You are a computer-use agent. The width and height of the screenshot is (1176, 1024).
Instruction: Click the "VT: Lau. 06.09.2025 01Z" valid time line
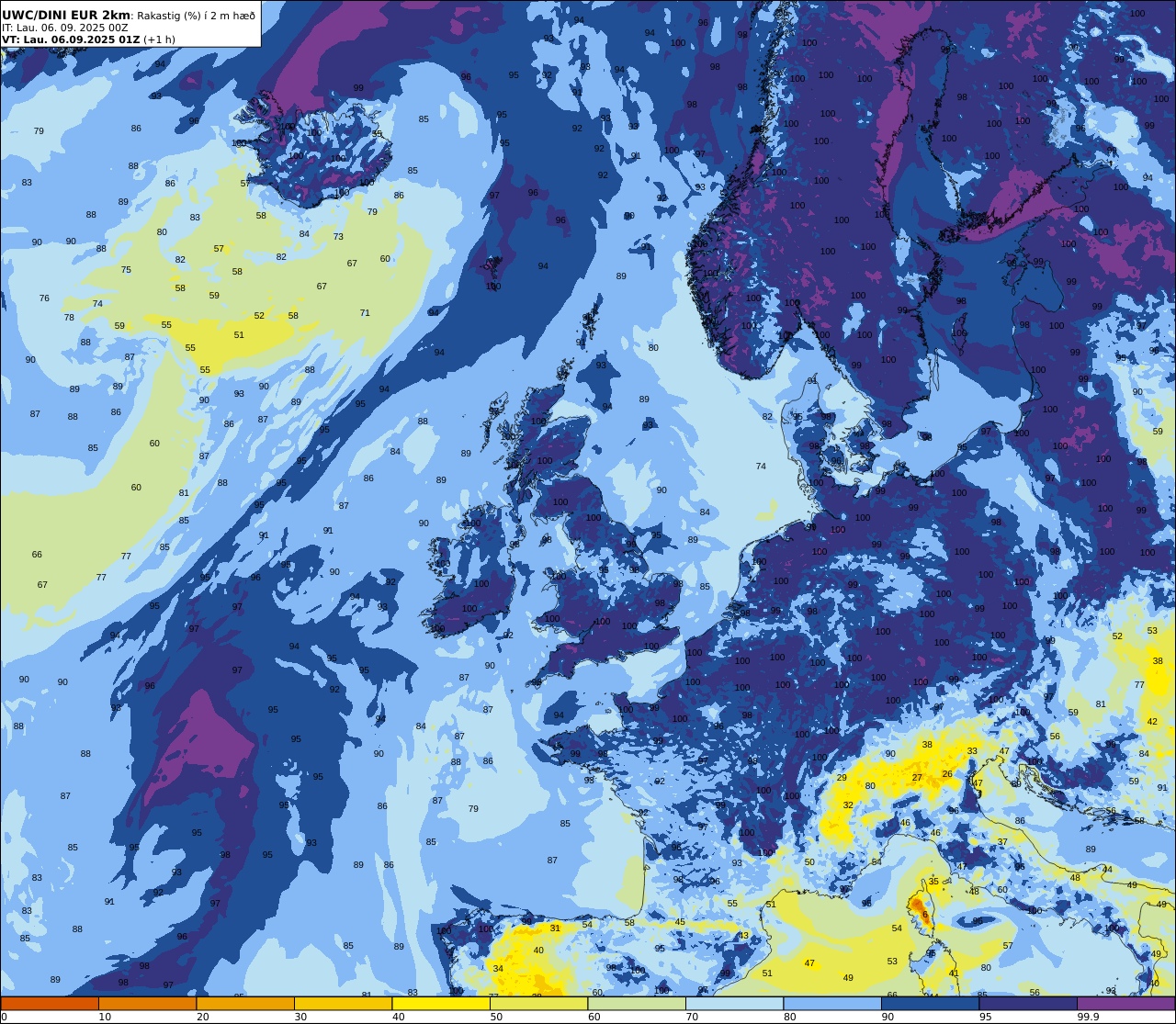click(71, 39)
